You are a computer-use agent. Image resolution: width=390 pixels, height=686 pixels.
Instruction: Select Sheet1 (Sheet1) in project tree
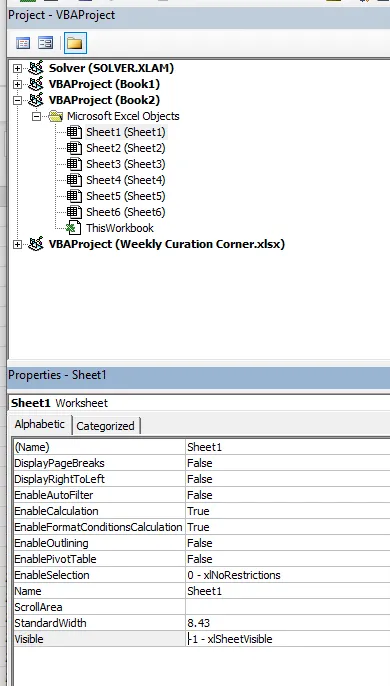click(x=126, y=132)
